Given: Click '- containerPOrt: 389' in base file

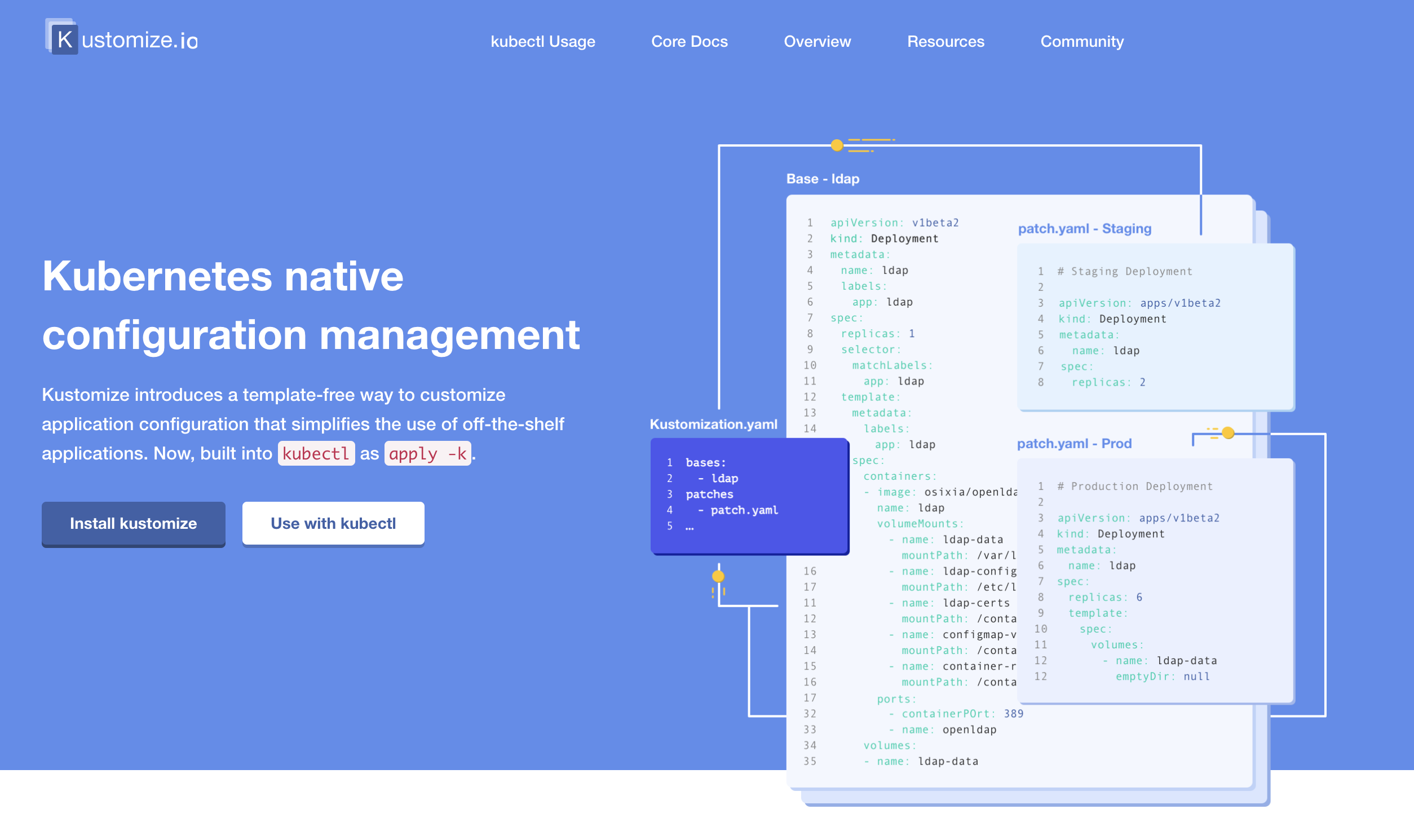Looking at the screenshot, I should tap(956, 714).
